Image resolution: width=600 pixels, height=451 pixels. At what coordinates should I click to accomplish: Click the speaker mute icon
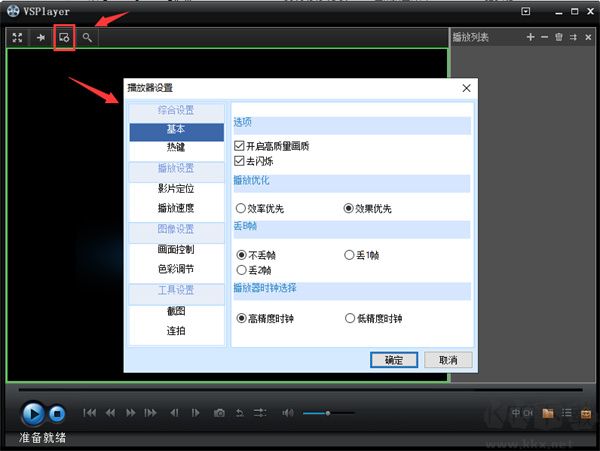point(288,412)
